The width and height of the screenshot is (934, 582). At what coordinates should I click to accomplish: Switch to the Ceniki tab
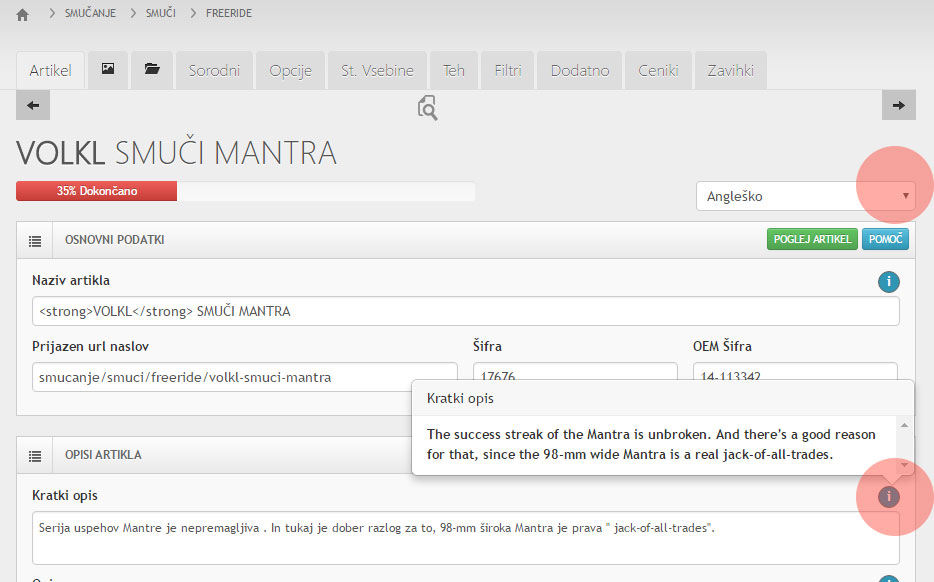pyautogui.click(x=658, y=70)
